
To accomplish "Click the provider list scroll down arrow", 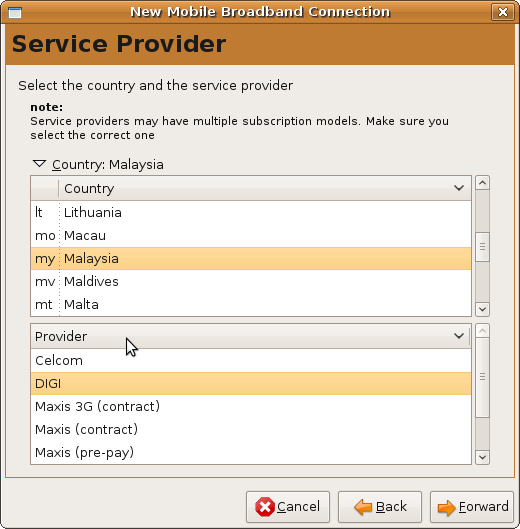I will (482, 457).
